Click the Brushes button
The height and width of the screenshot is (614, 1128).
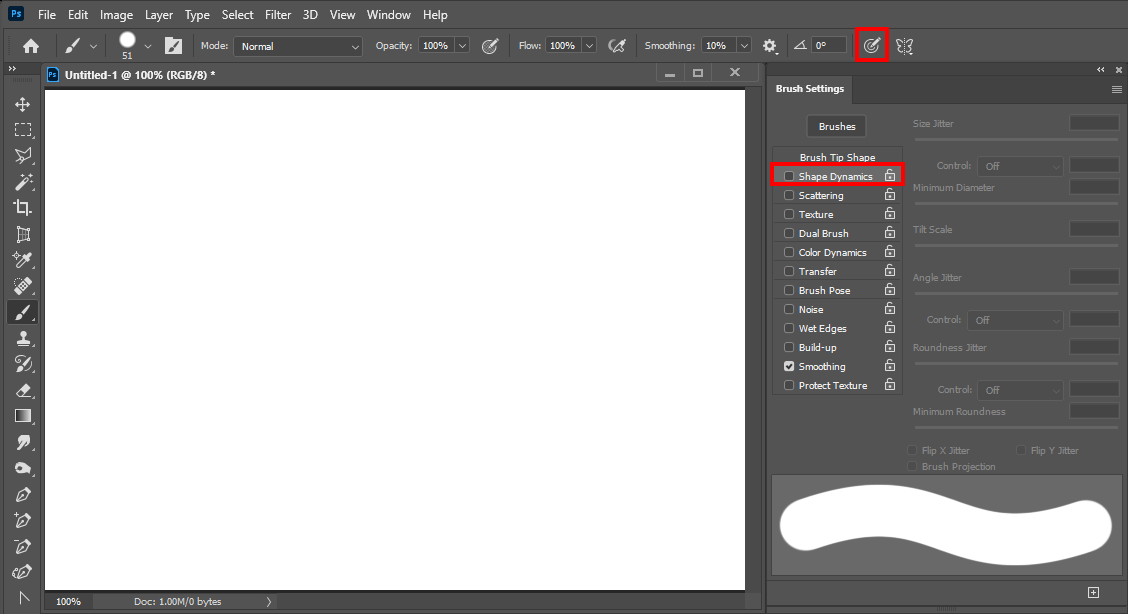tap(836, 126)
